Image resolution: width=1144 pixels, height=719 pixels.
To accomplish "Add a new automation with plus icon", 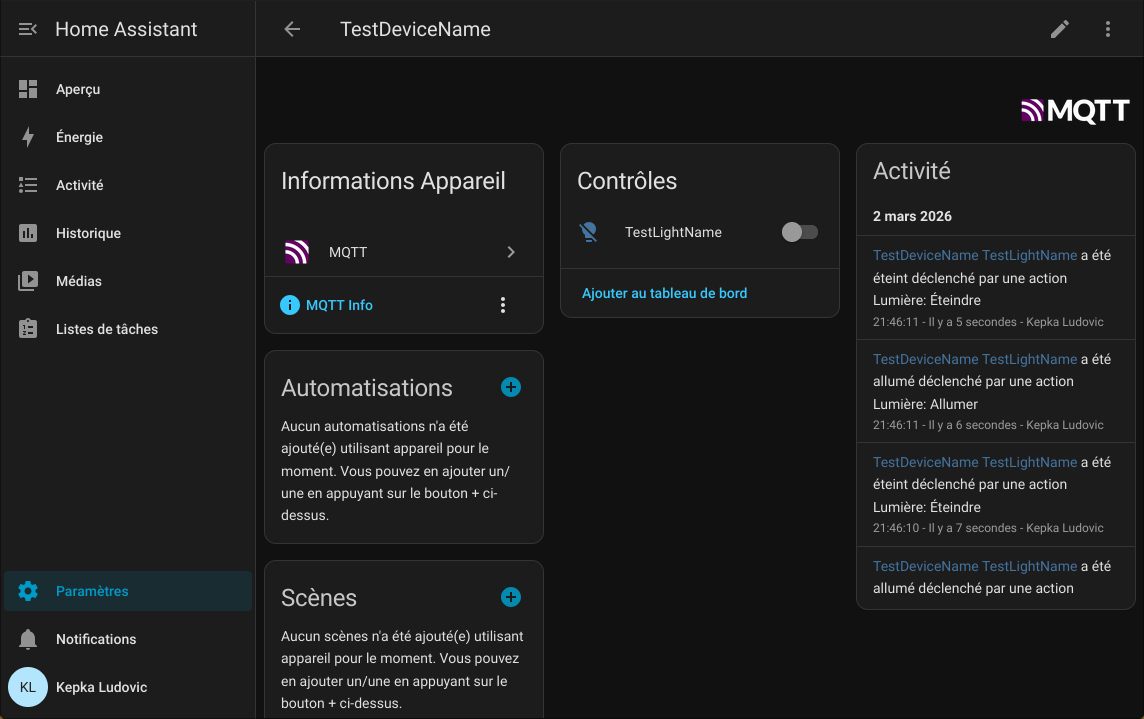I will tap(511, 387).
